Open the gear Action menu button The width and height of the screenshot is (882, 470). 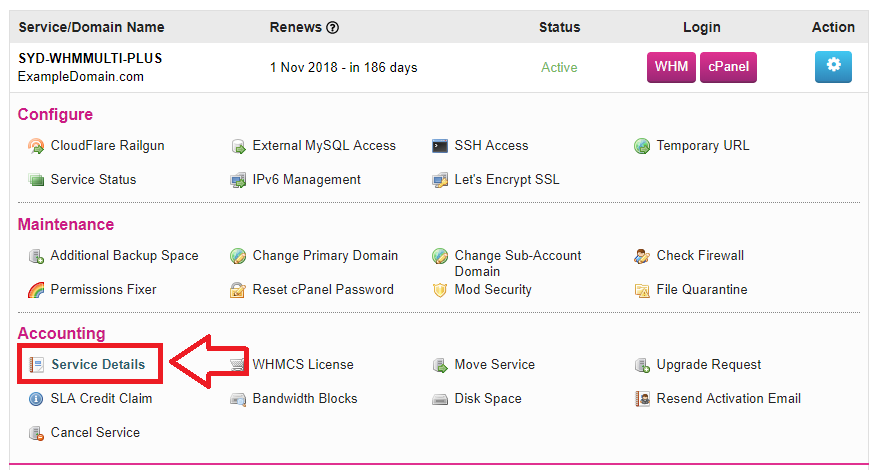click(x=833, y=67)
